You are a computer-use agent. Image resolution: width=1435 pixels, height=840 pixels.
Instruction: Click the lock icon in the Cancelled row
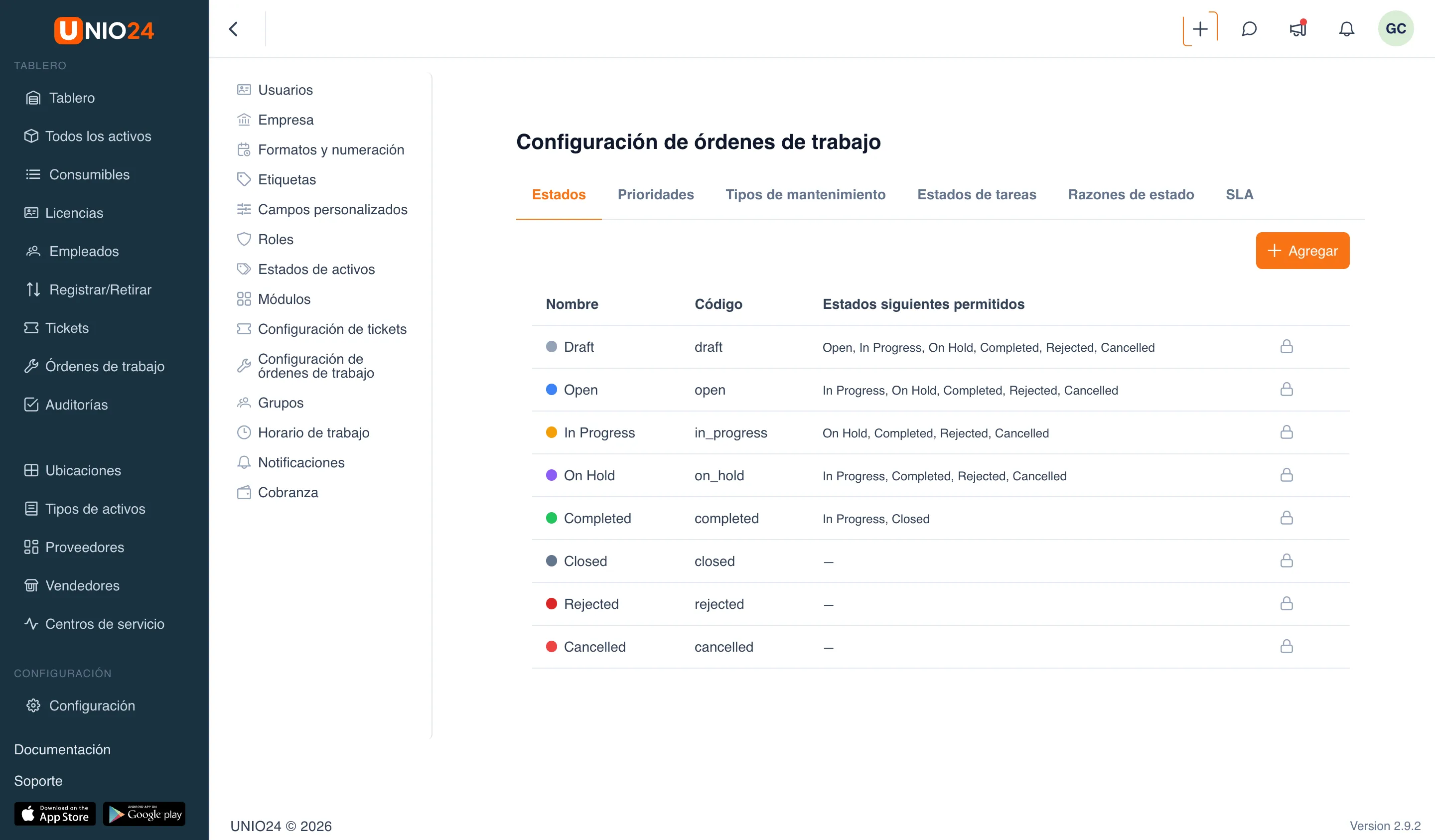pyautogui.click(x=1287, y=646)
